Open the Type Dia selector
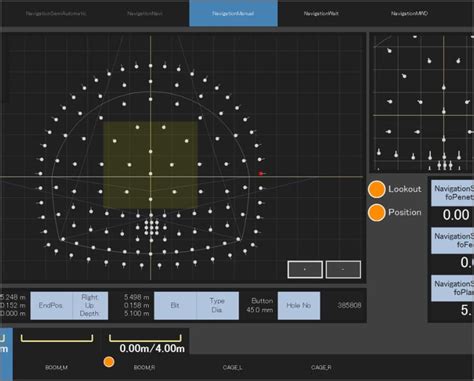The image size is (474, 381). [x=217, y=306]
